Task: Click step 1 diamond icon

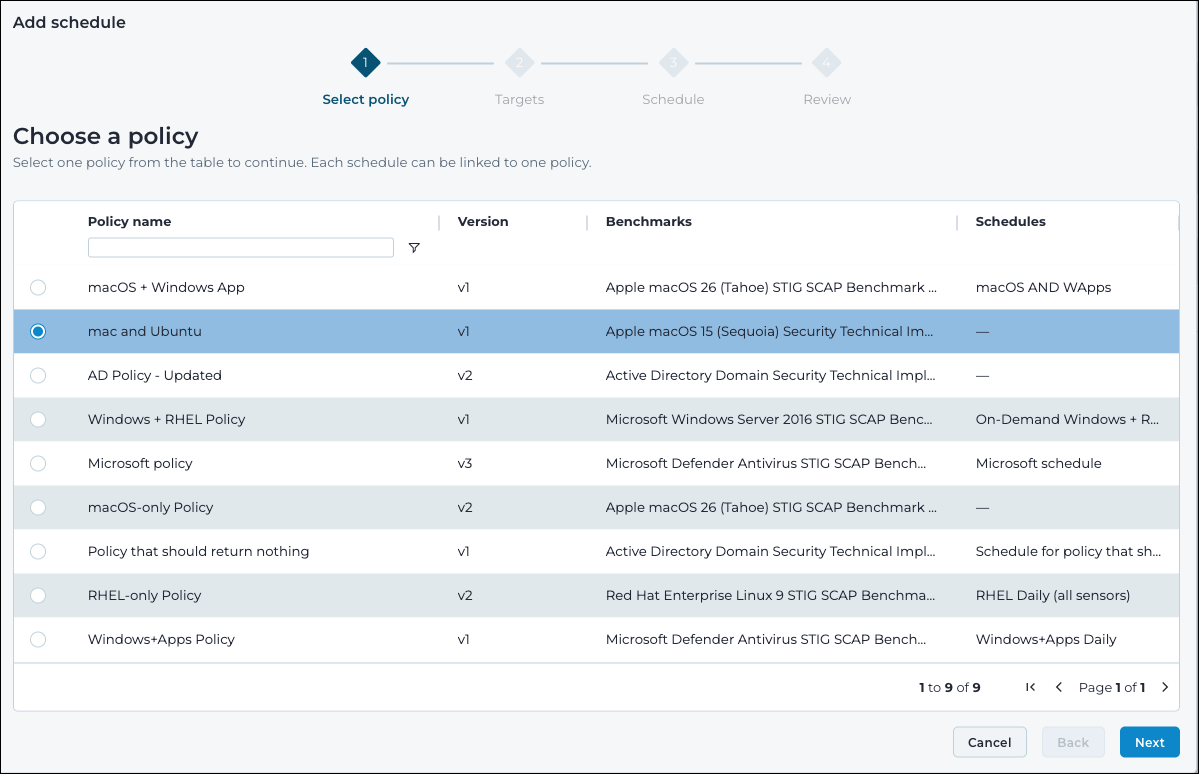Action: 366,63
